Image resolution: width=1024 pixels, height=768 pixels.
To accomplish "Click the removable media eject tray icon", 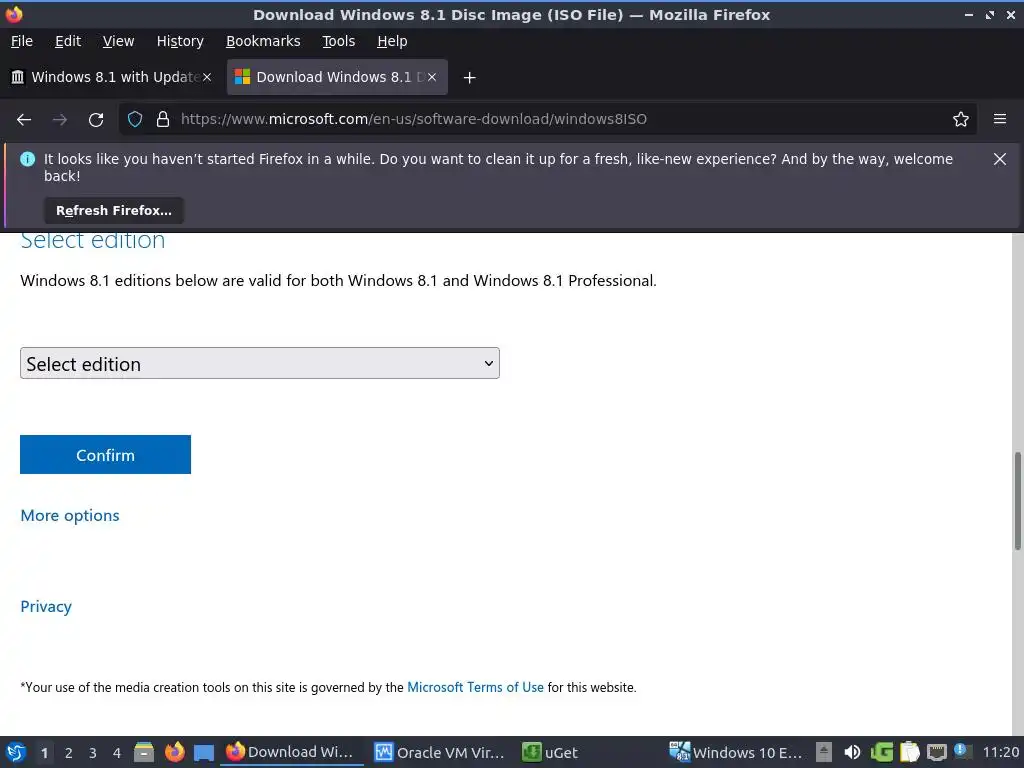I will click(824, 752).
